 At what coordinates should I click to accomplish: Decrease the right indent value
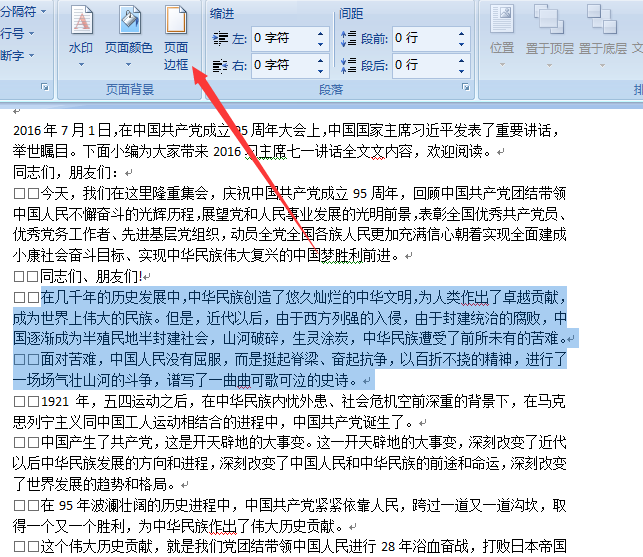click(320, 71)
